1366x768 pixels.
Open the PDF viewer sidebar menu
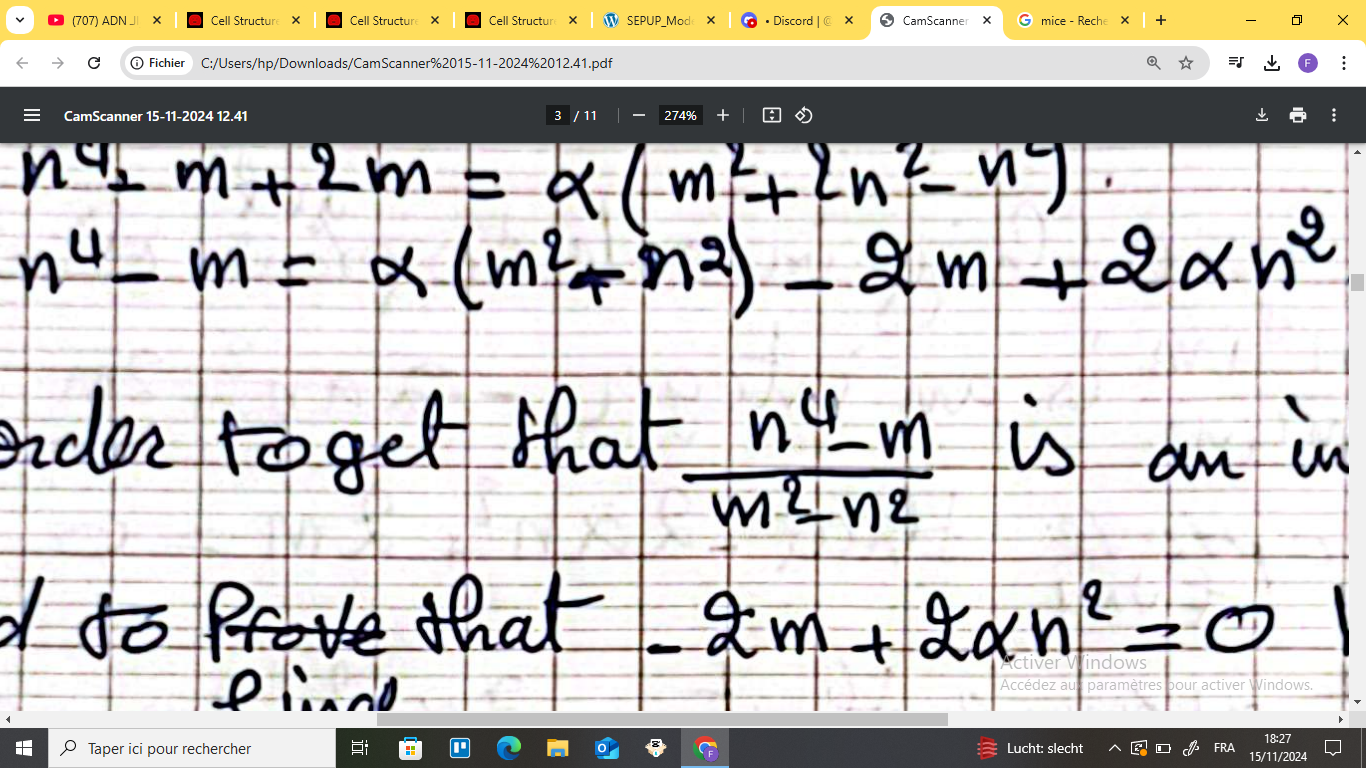[32, 115]
